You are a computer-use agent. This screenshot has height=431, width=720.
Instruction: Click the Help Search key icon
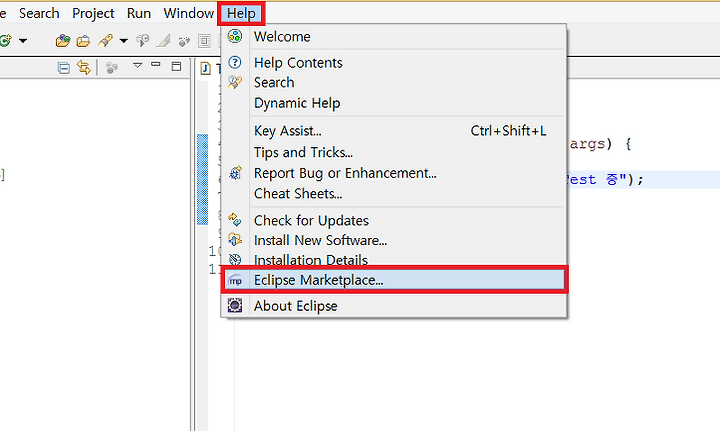(x=235, y=82)
